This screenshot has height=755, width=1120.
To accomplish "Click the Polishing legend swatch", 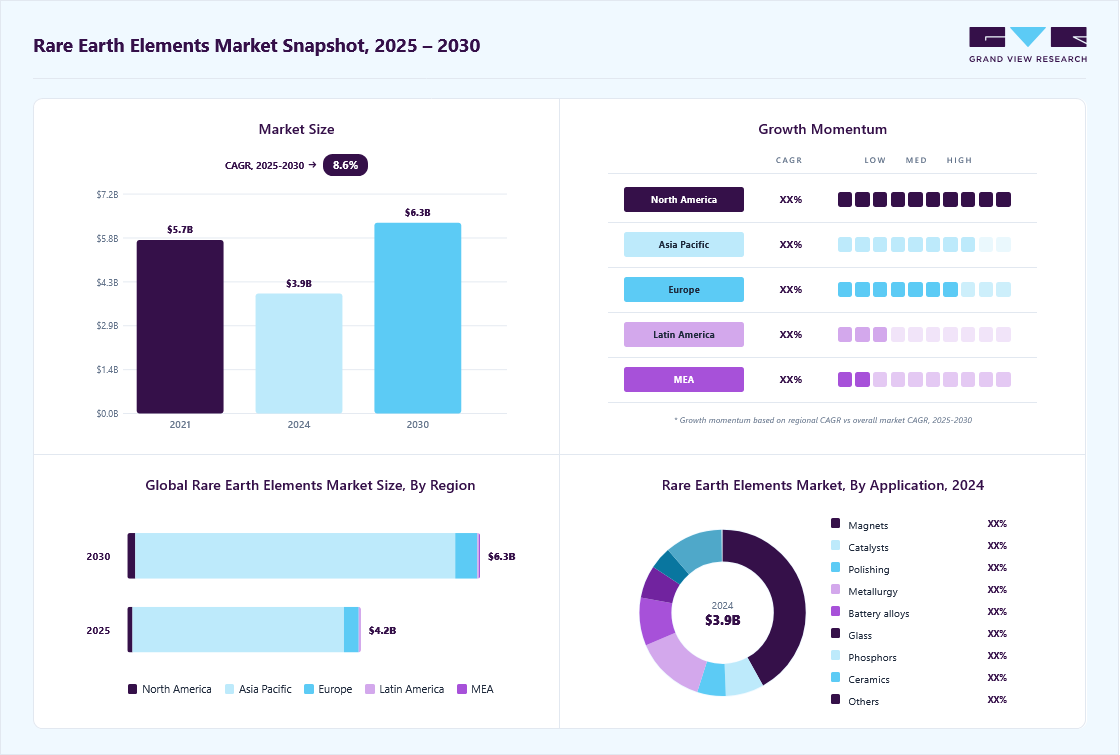I will tap(836, 567).
